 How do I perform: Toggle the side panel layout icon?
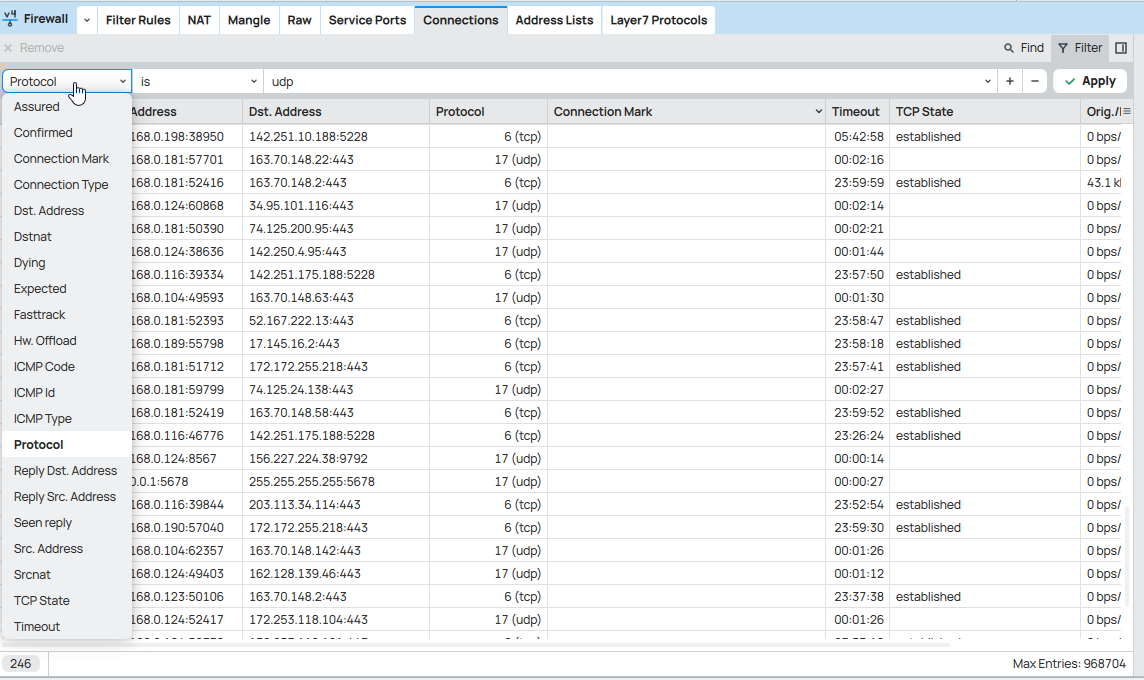pyautogui.click(x=1121, y=48)
